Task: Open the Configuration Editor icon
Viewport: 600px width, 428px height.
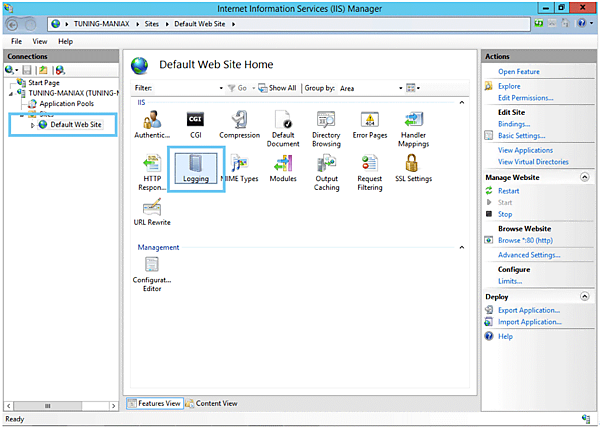Action: 153,268
